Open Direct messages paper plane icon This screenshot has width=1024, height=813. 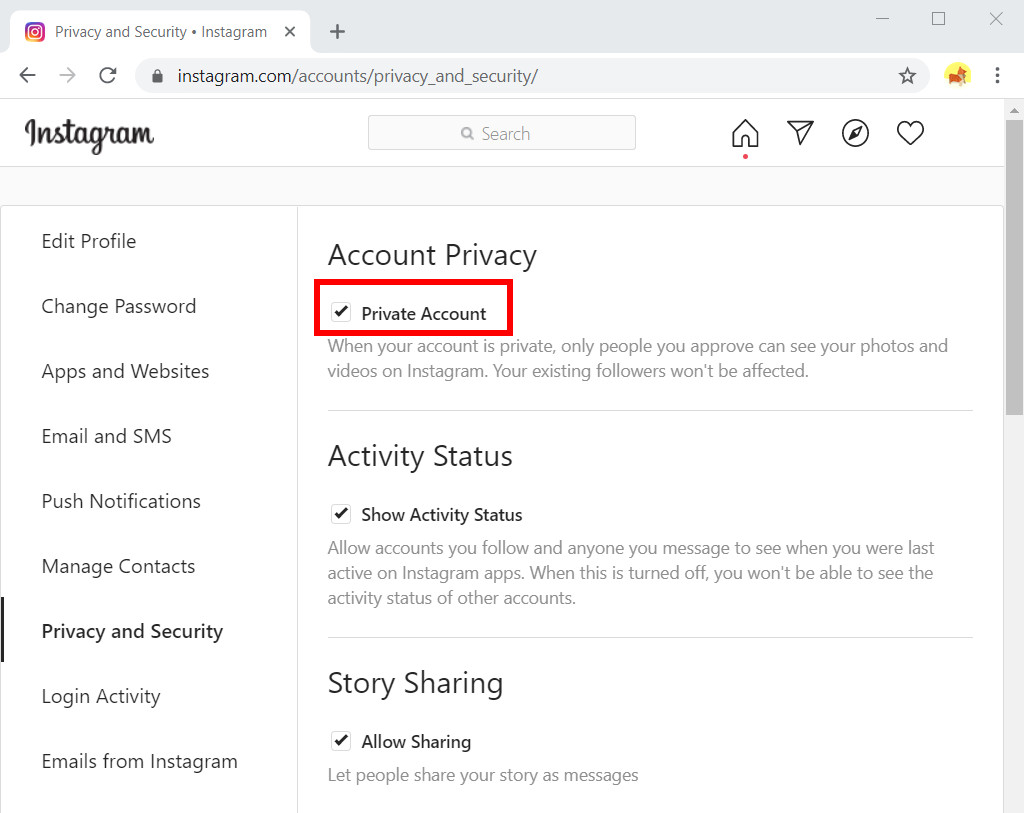pyautogui.click(x=800, y=133)
